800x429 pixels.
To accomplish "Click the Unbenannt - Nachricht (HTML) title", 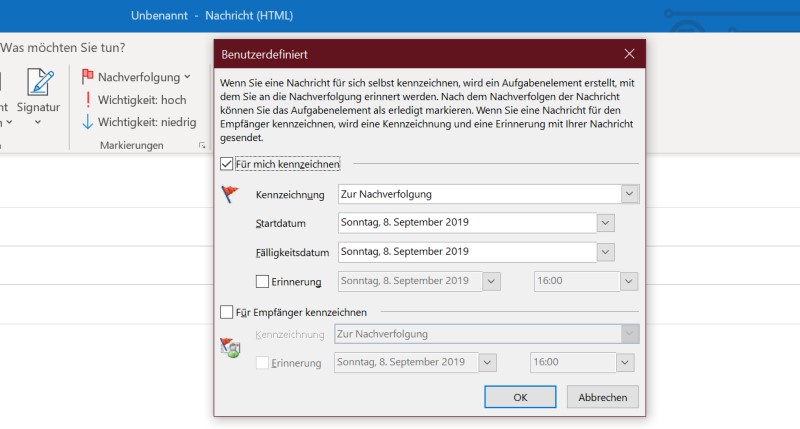I will pyautogui.click(x=212, y=15).
